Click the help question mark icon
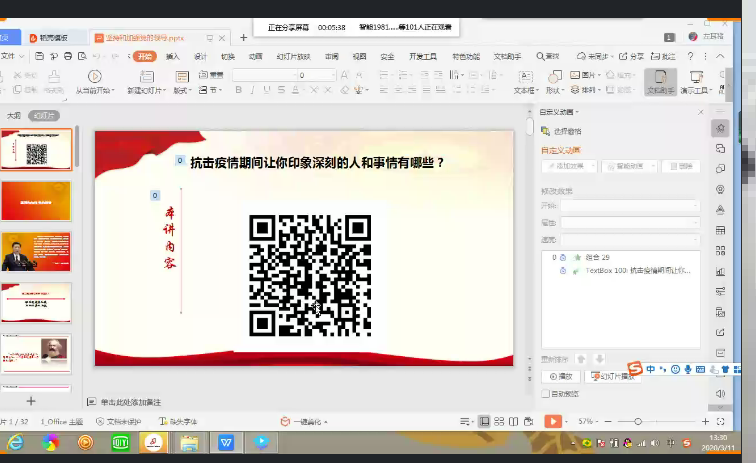Screen dimensions: 756x463 click(690, 56)
